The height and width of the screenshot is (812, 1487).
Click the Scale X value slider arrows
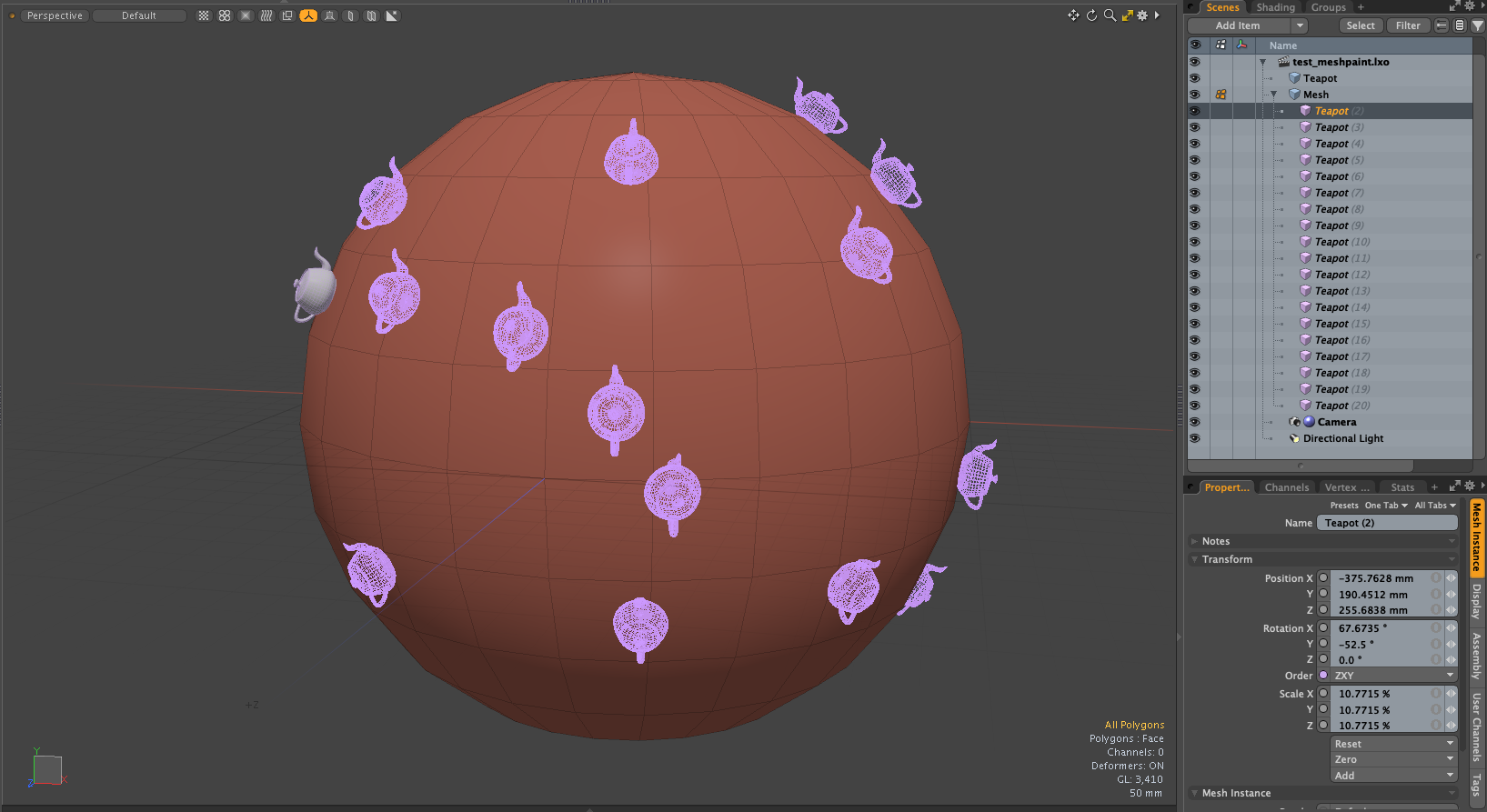(x=1451, y=694)
